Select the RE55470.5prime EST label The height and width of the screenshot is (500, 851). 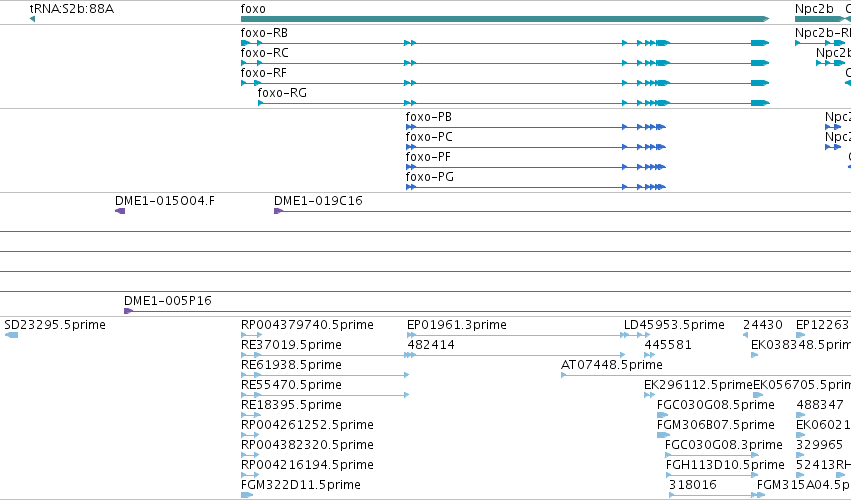pyautogui.click(x=291, y=385)
